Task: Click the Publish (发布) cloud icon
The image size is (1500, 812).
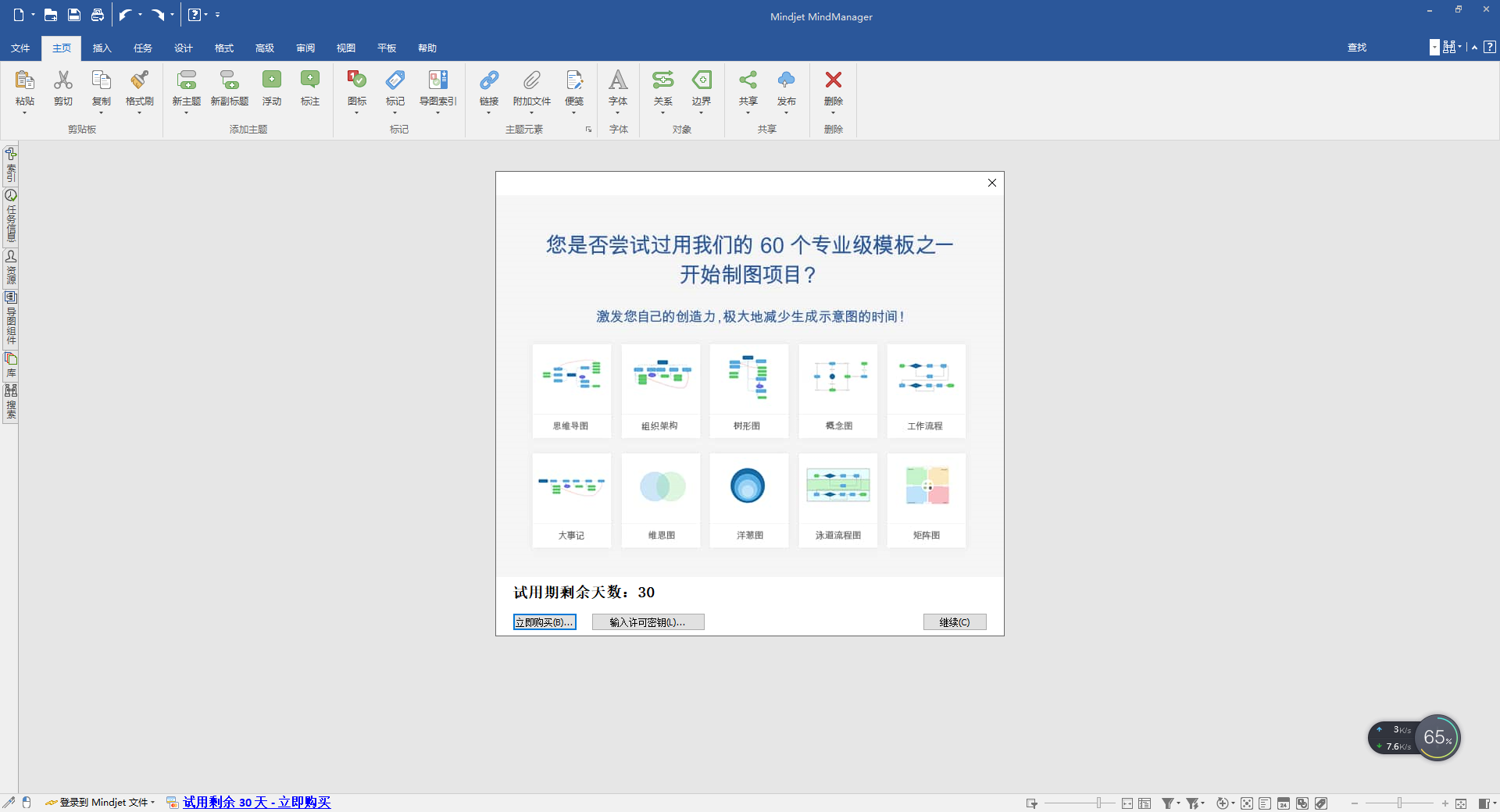Action: (x=787, y=80)
